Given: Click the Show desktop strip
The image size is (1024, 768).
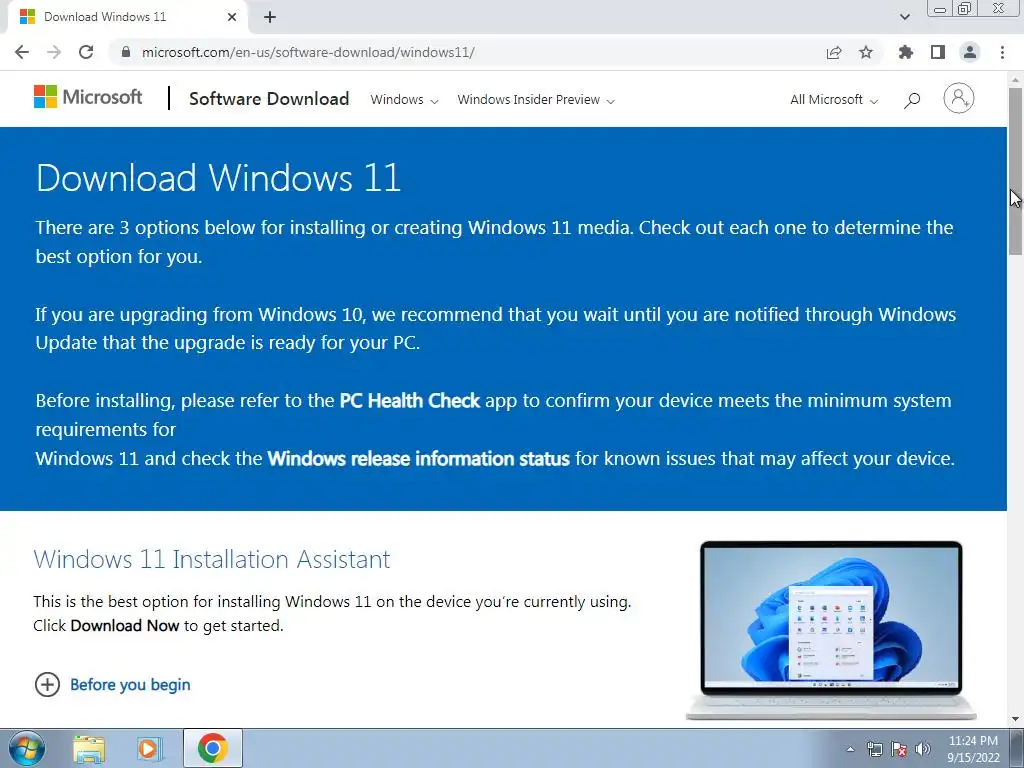Looking at the screenshot, I should [1016, 748].
